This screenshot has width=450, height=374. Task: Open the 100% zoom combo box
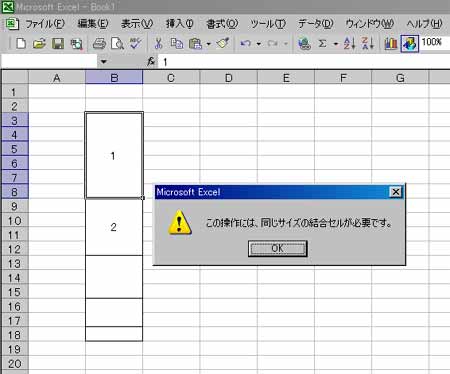point(435,42)
